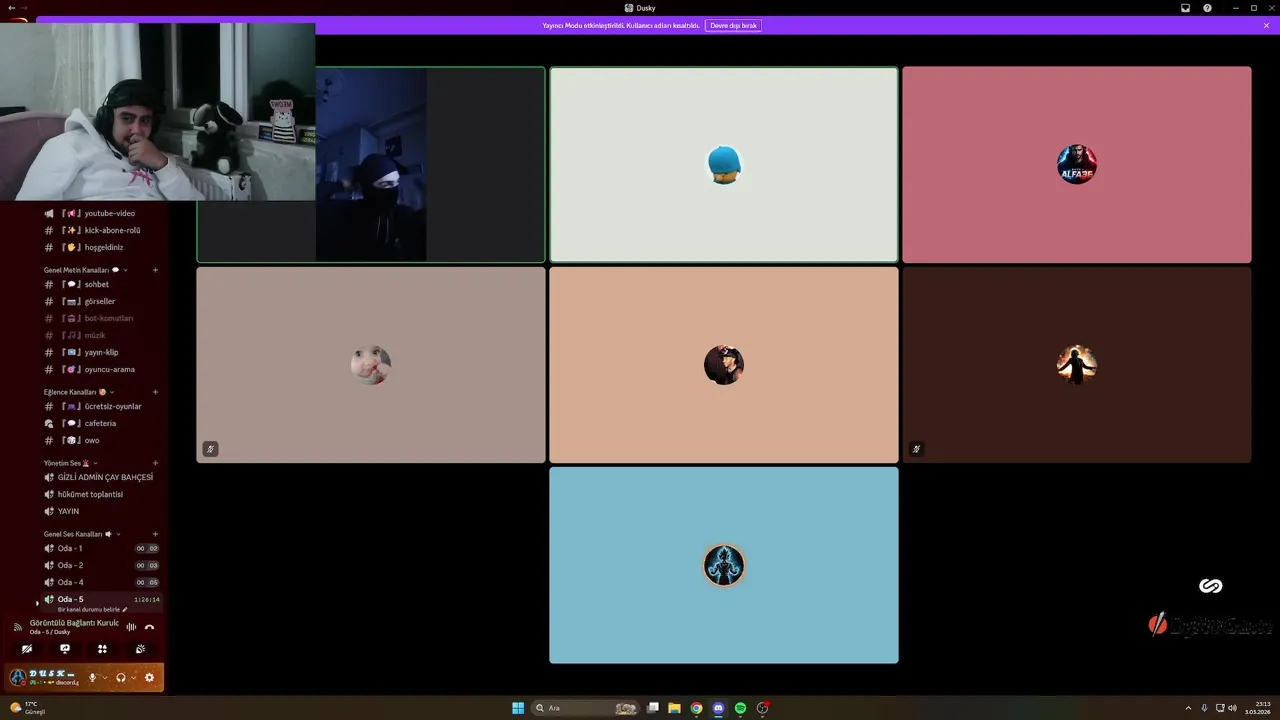
Task: Open the activities launcher
Action: [x=102, y=649]
